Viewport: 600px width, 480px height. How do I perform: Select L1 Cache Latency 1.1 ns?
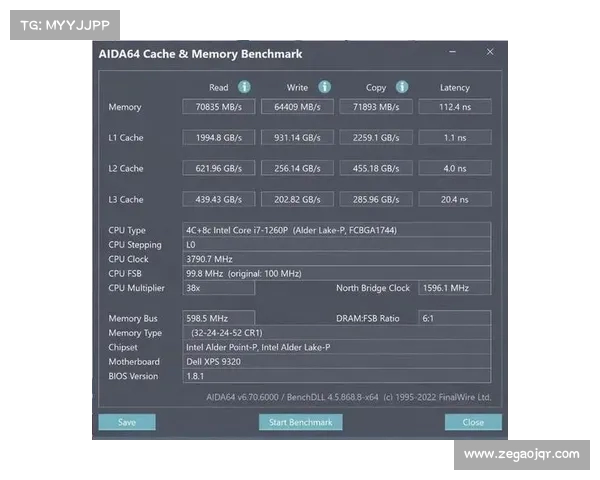[x=455, y=137]
